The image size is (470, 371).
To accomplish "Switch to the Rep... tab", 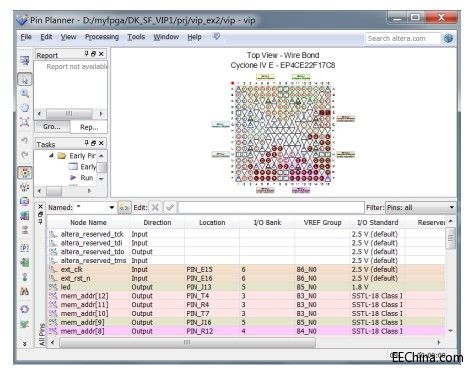I will tap(89, 127).
